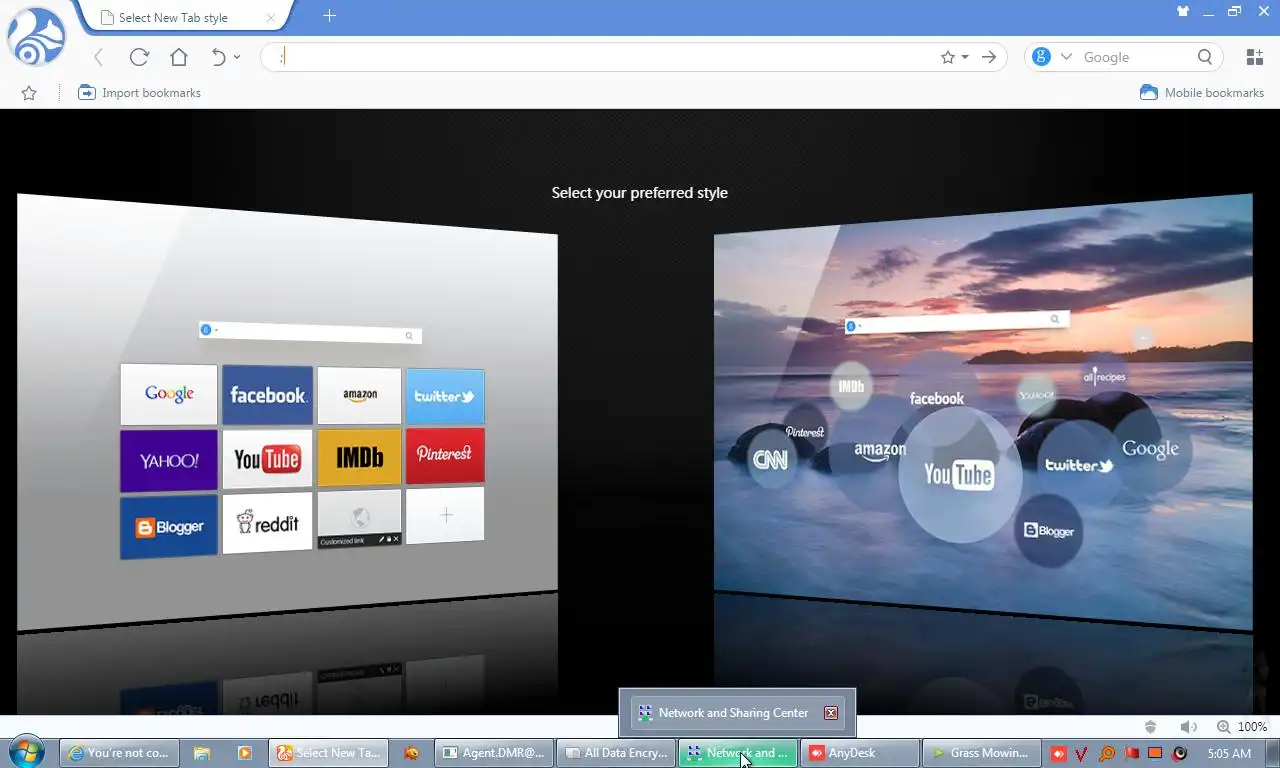1280x768 pixels.
Task: Click the 5:05 AM system clock
Action: click(x=1229, y=753)
